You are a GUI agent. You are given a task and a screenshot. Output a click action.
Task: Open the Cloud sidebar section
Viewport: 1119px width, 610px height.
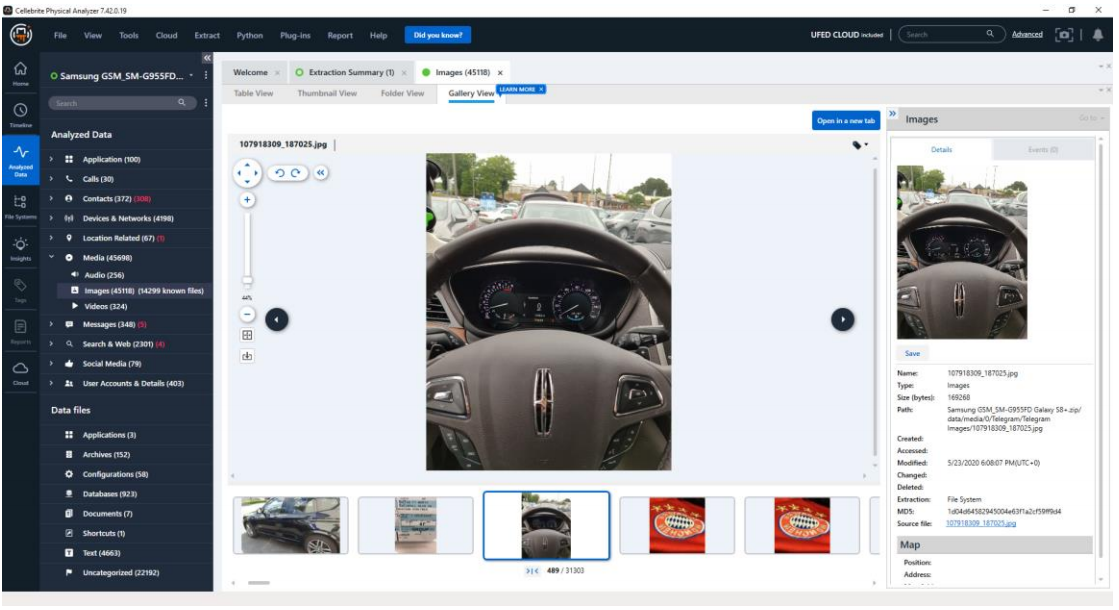pos(21,372)
